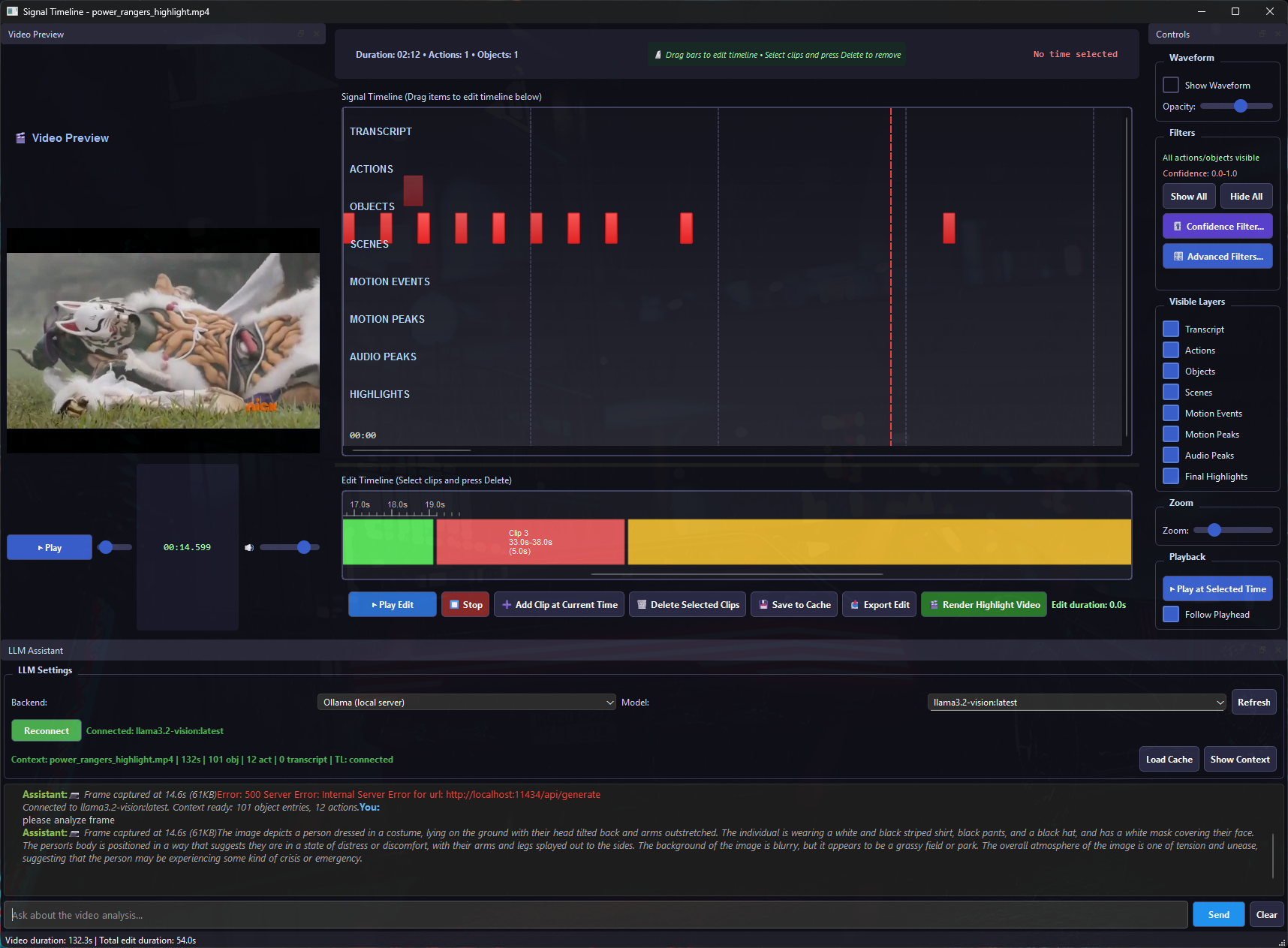
Task: Select the isolated object marker right of playhead
Action: click(949, 228)
